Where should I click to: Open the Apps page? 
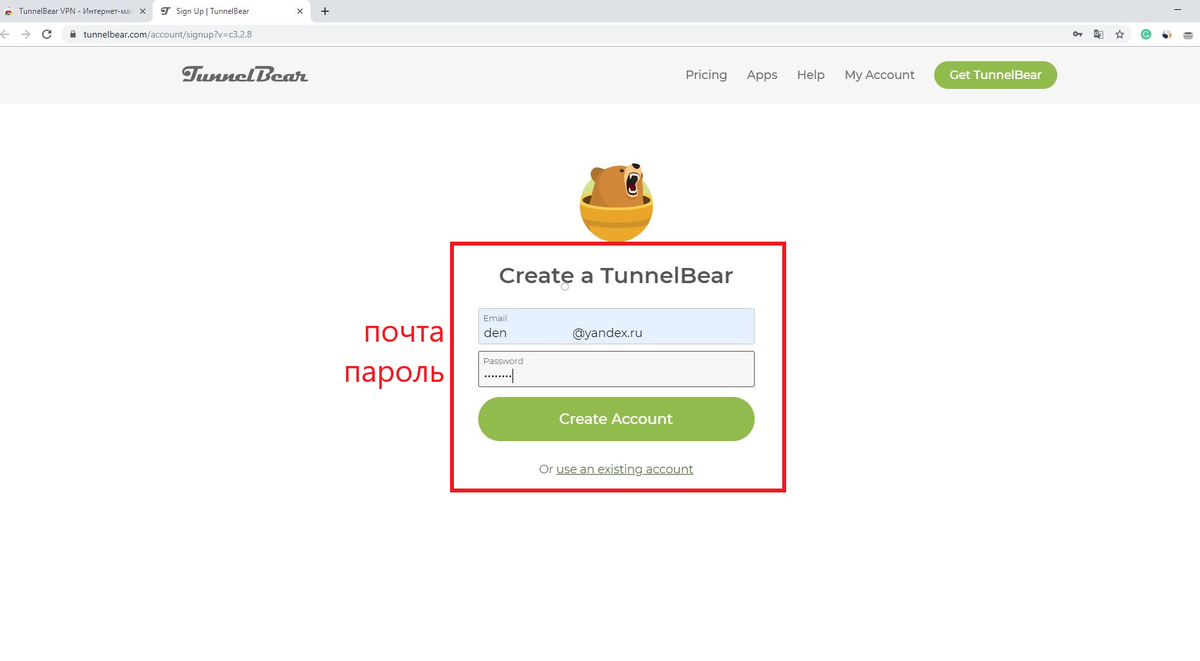tap(762, 75)
